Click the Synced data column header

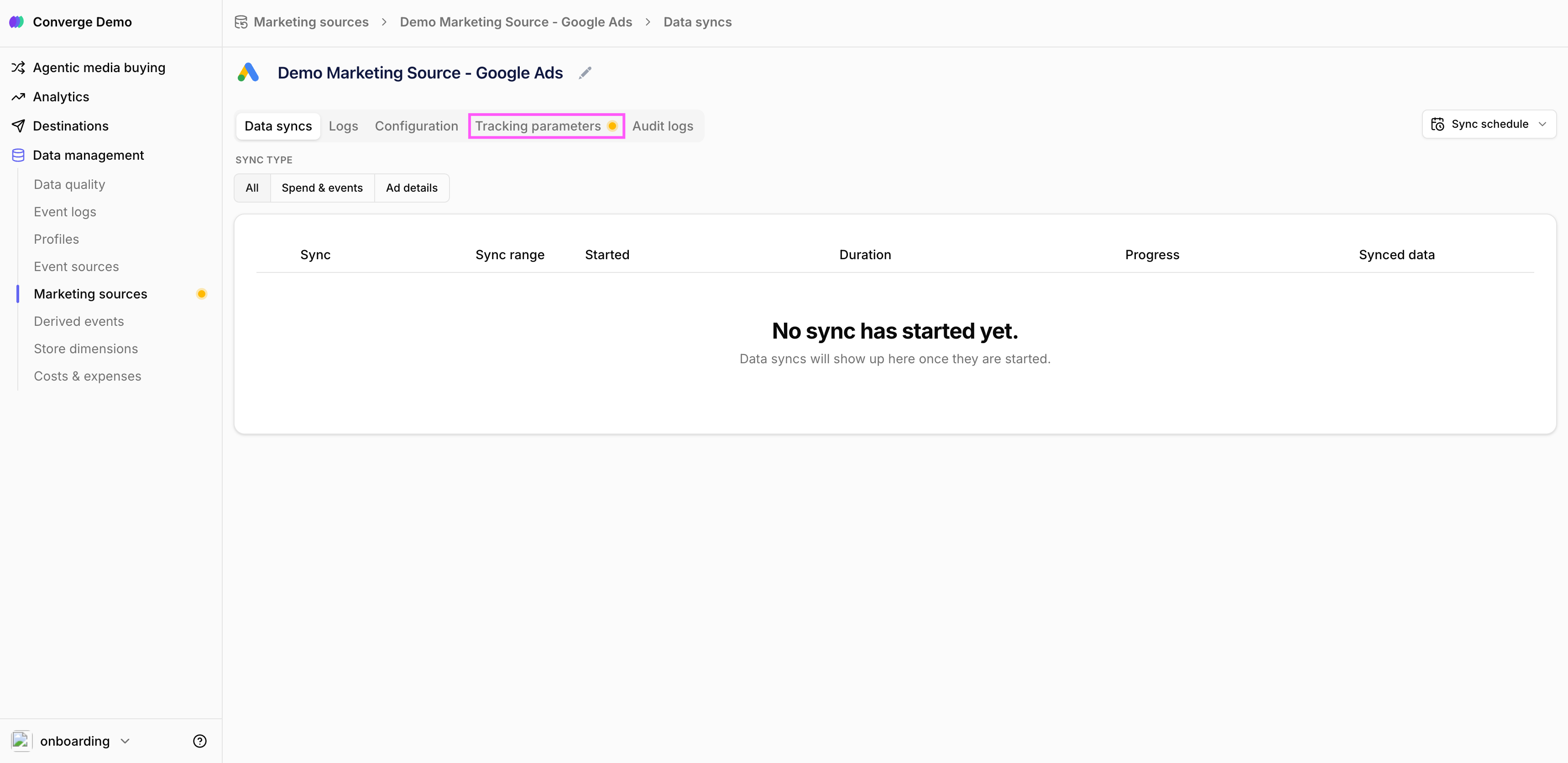coord(1397,255)
